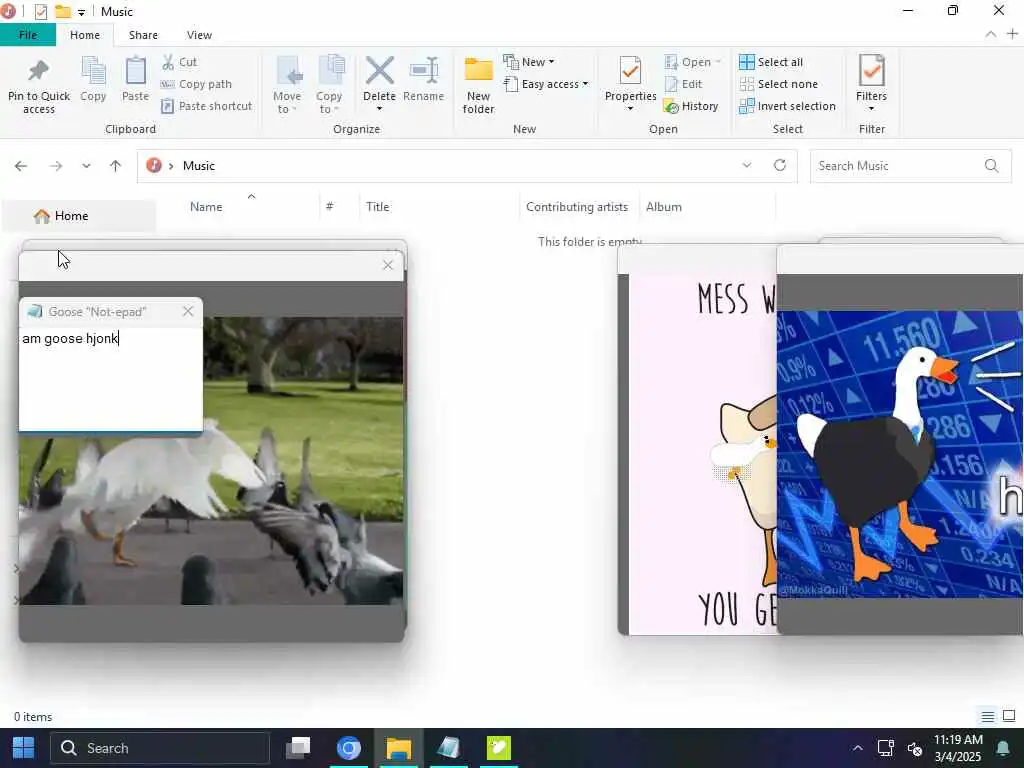The image size is (1024, 768).
Task: Click the Properties checkmark icon
Action: [x=630, y=71]
